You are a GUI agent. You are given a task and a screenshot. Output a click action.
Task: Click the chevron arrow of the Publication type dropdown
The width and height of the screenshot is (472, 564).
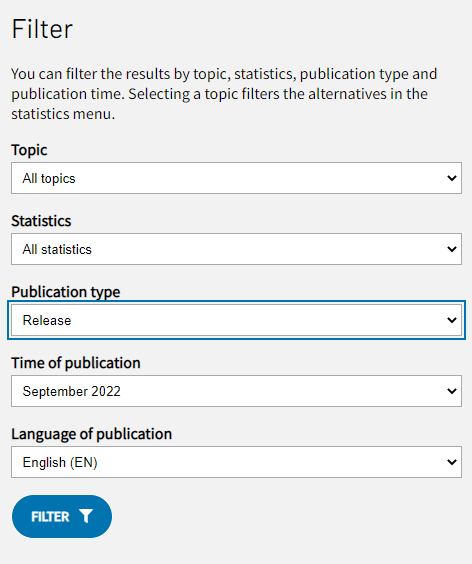(x=451, y=320)
